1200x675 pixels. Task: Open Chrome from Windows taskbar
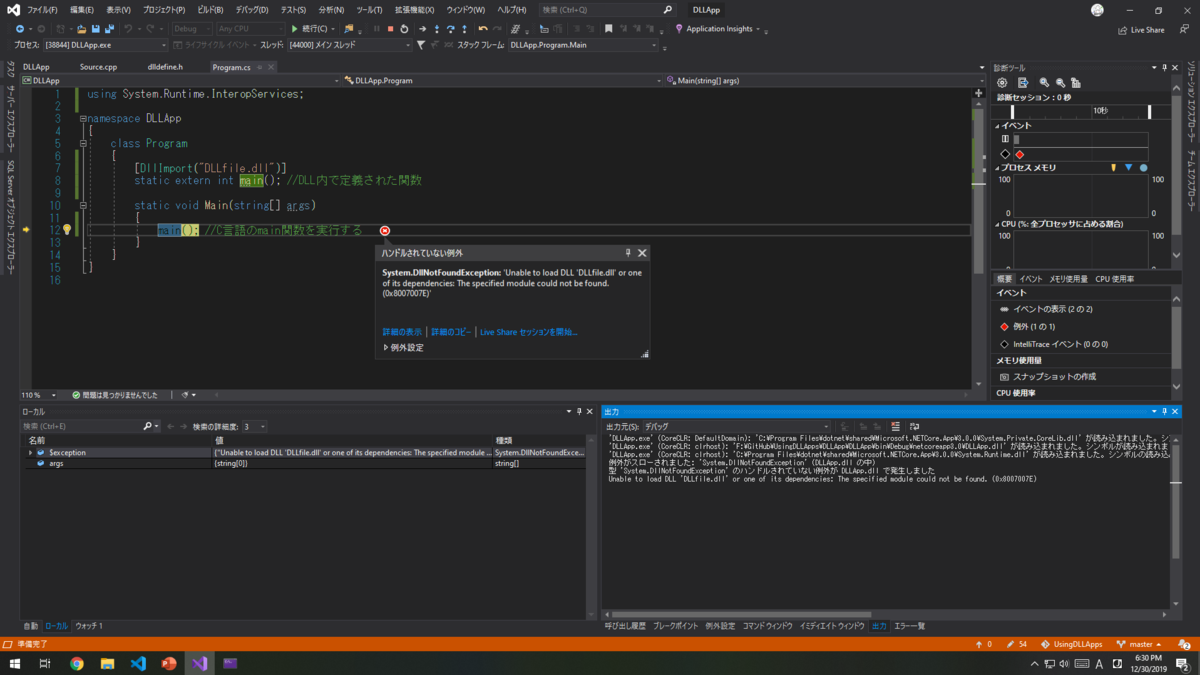coord(77,663)
